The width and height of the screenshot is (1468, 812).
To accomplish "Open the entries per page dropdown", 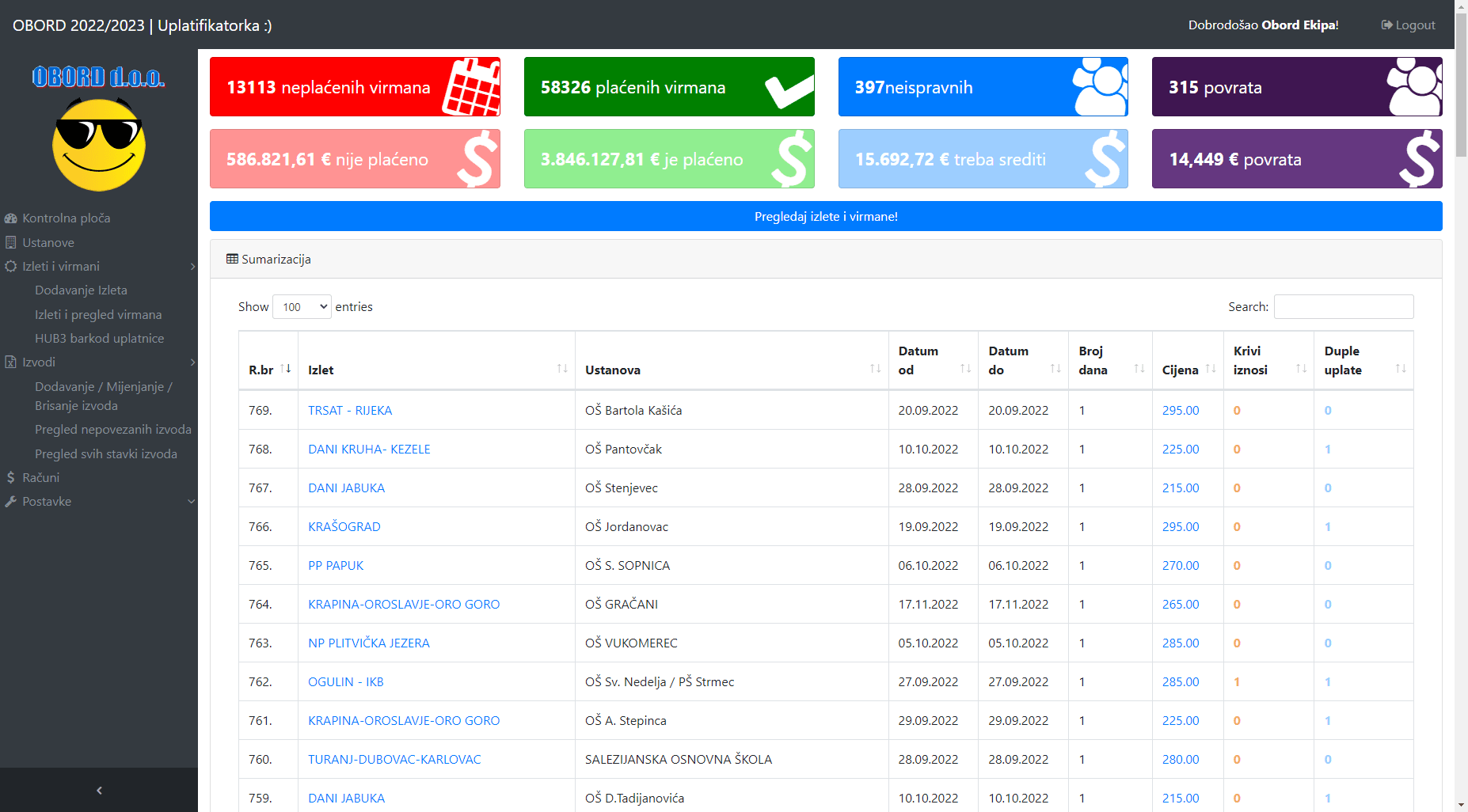I will [x=302, y=307].
